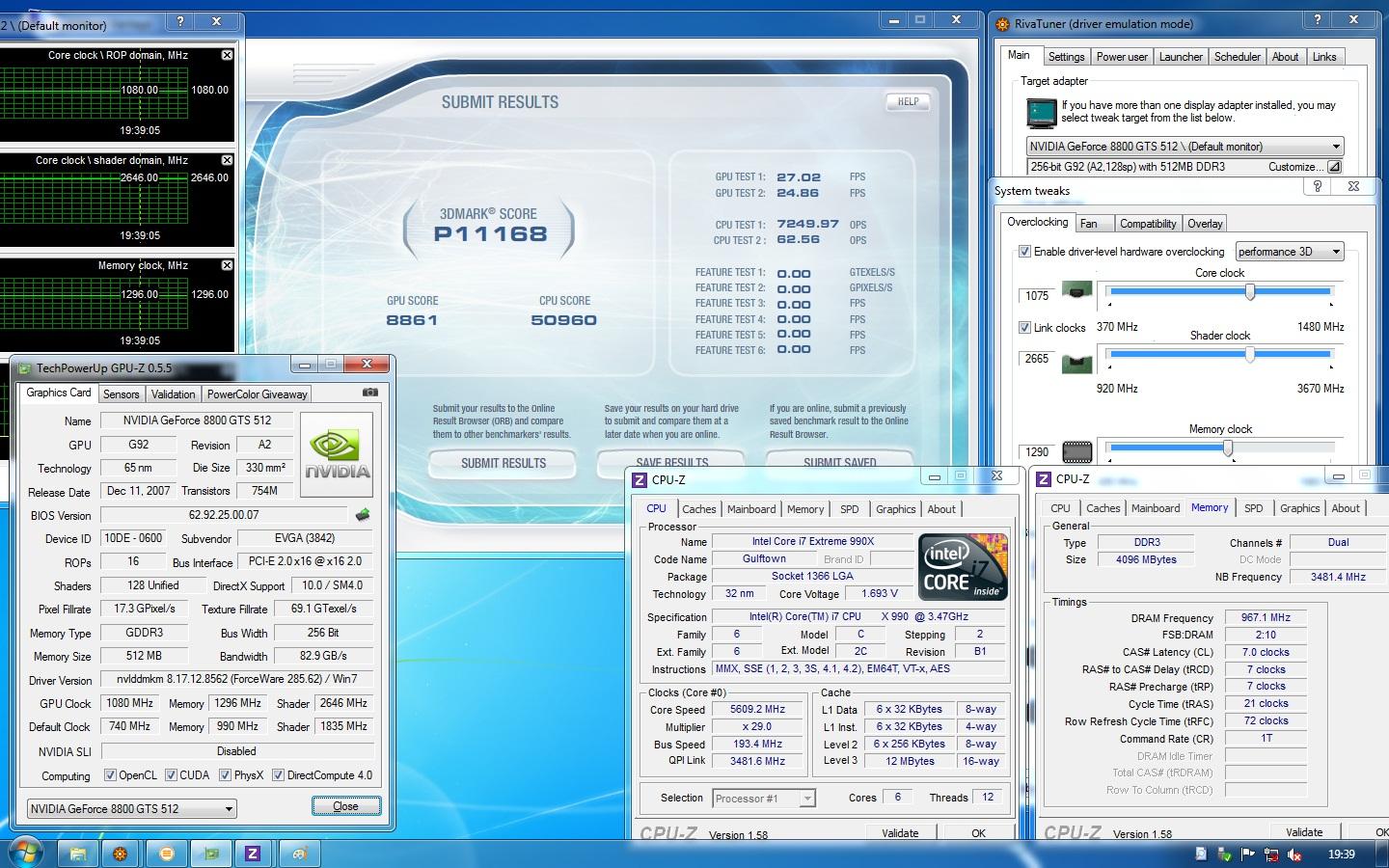The image size is (1389, 868).
Task: Click the NVIDIA logo in GPU-Z
Action: tap(337, 455)
